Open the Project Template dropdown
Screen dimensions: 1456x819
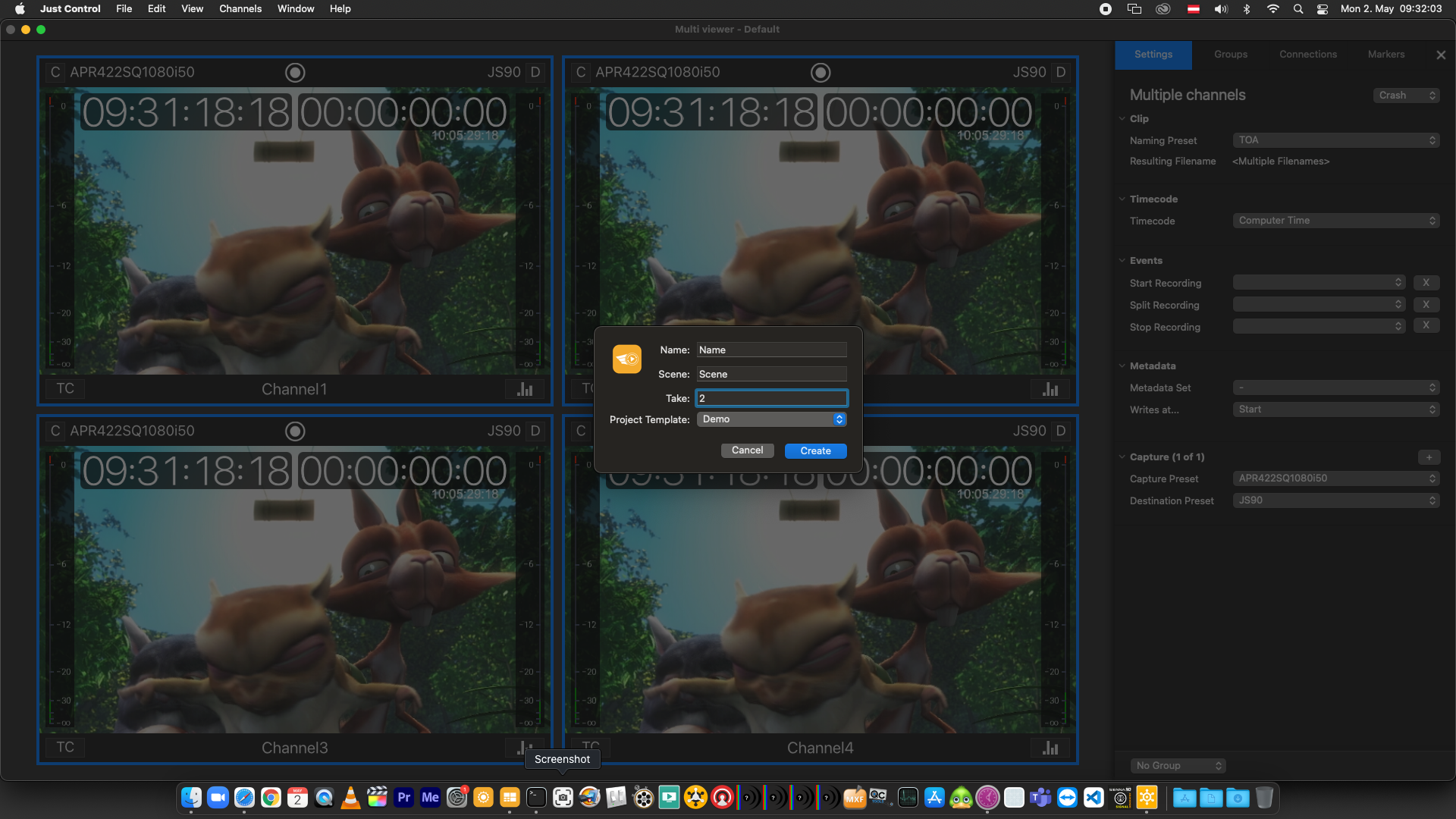point(771,419)
